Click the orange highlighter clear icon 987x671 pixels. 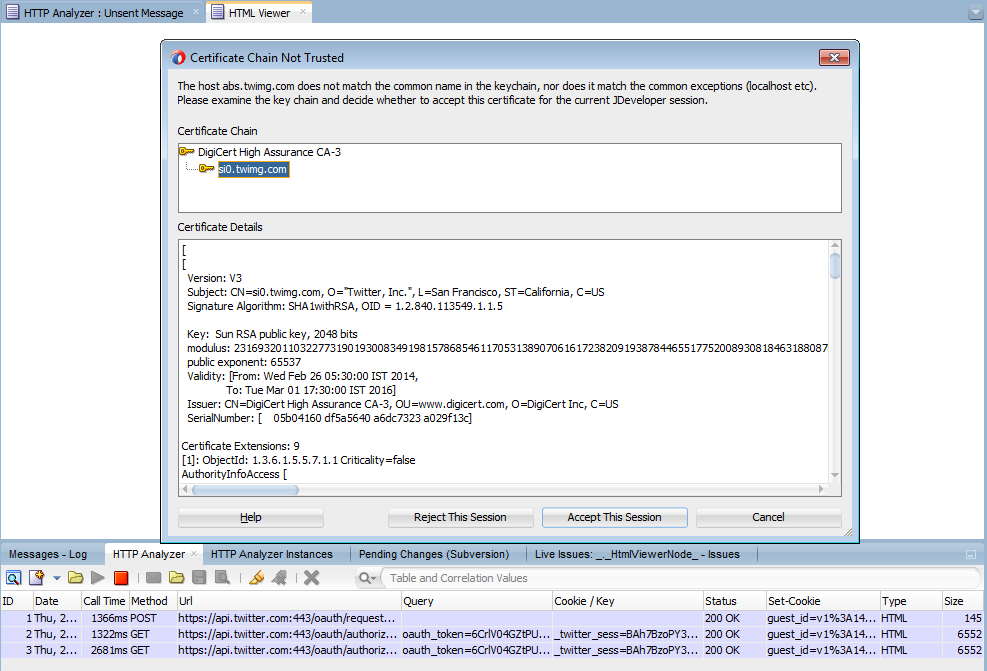[256, 577]
